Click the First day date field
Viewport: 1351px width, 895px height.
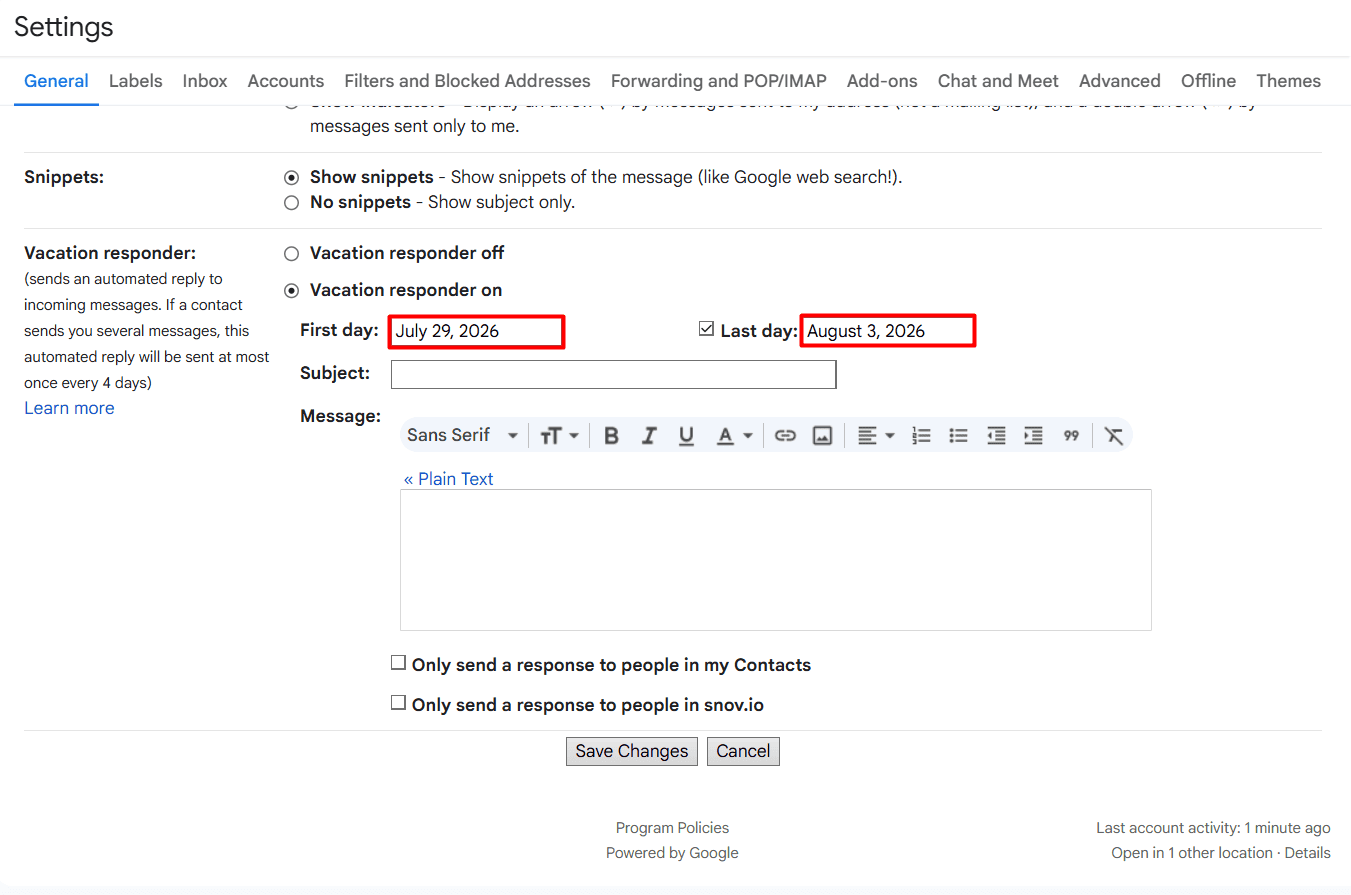(476, 331)
